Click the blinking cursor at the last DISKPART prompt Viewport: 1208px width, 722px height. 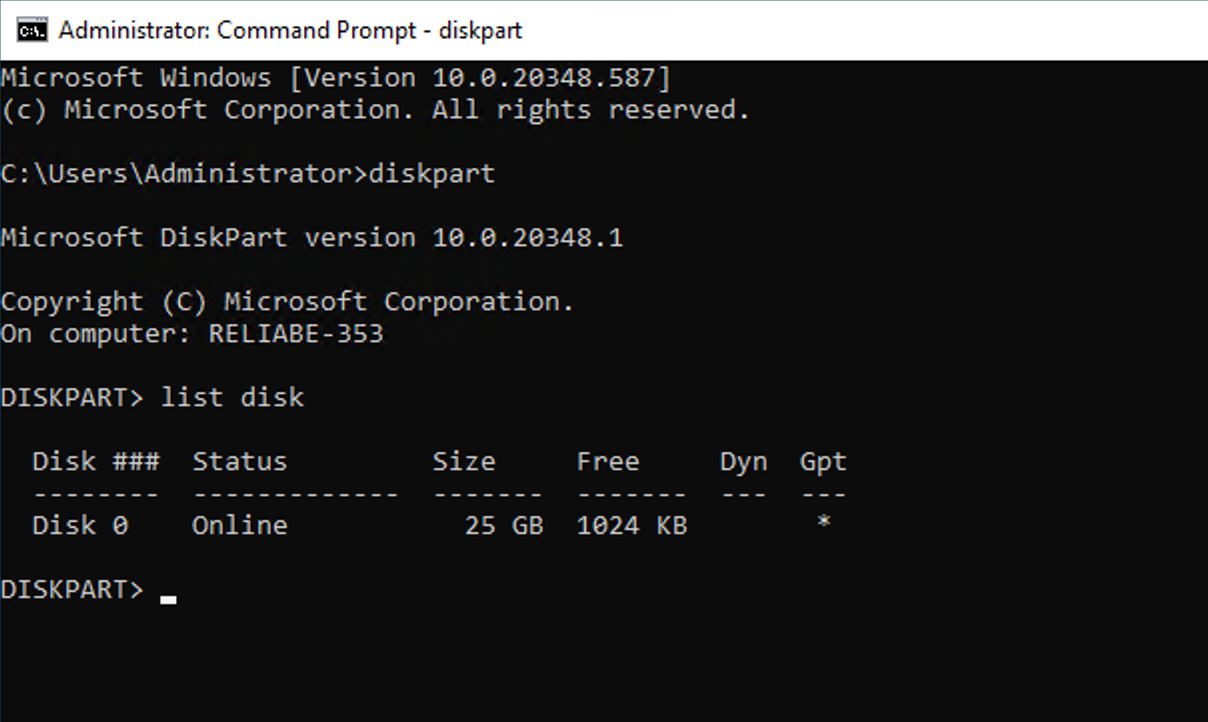[168, 600]
